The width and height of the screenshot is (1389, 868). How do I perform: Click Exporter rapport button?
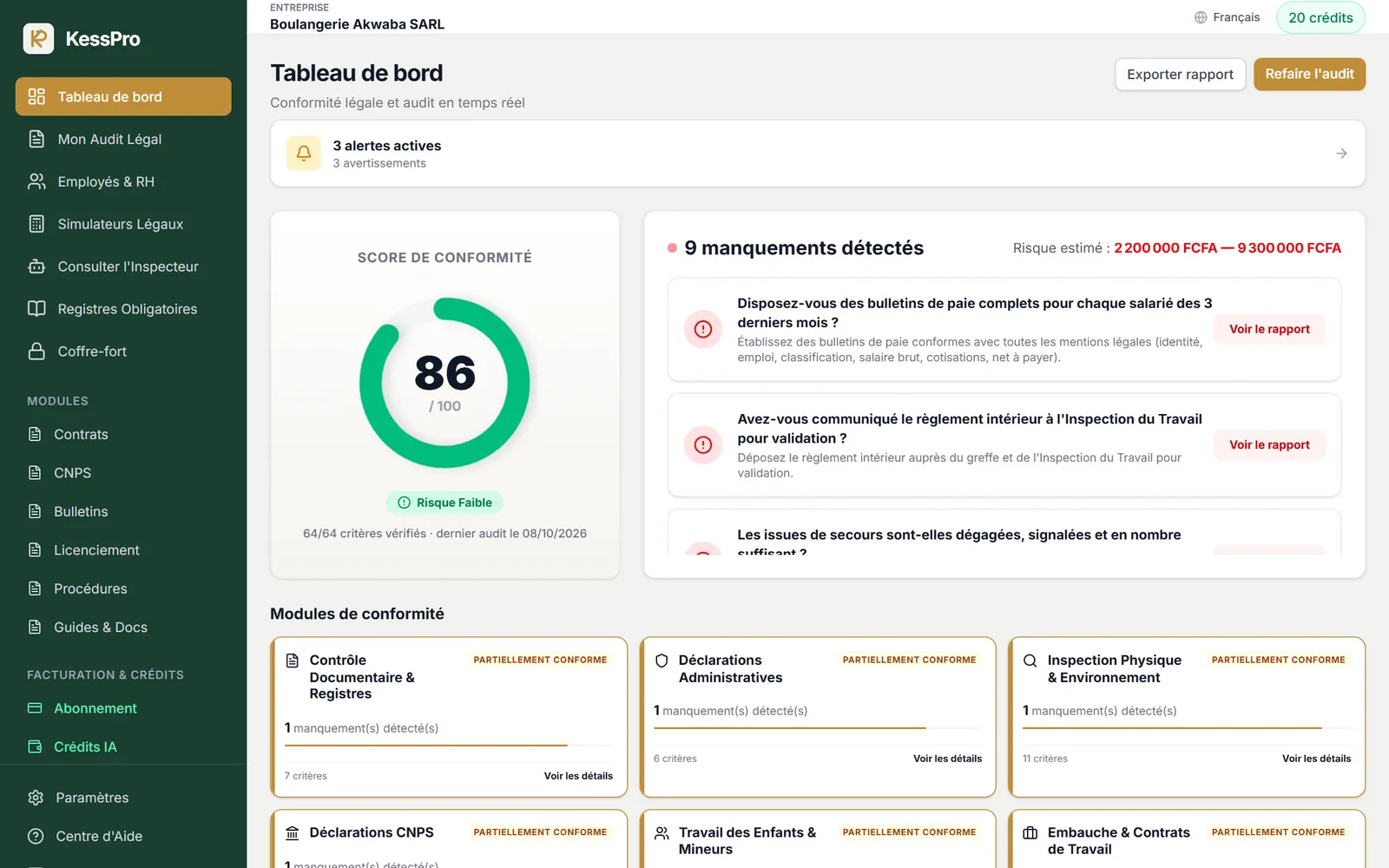coord(1180,75)
